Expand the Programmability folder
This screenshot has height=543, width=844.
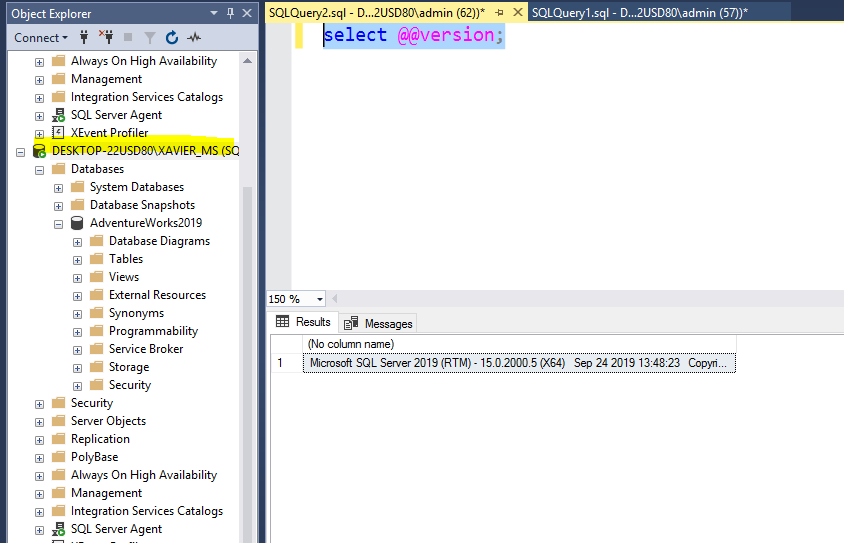78,331
